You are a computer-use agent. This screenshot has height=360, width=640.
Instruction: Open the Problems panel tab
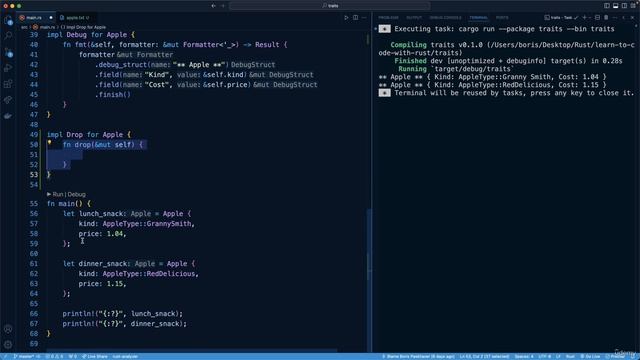point(388,18)
